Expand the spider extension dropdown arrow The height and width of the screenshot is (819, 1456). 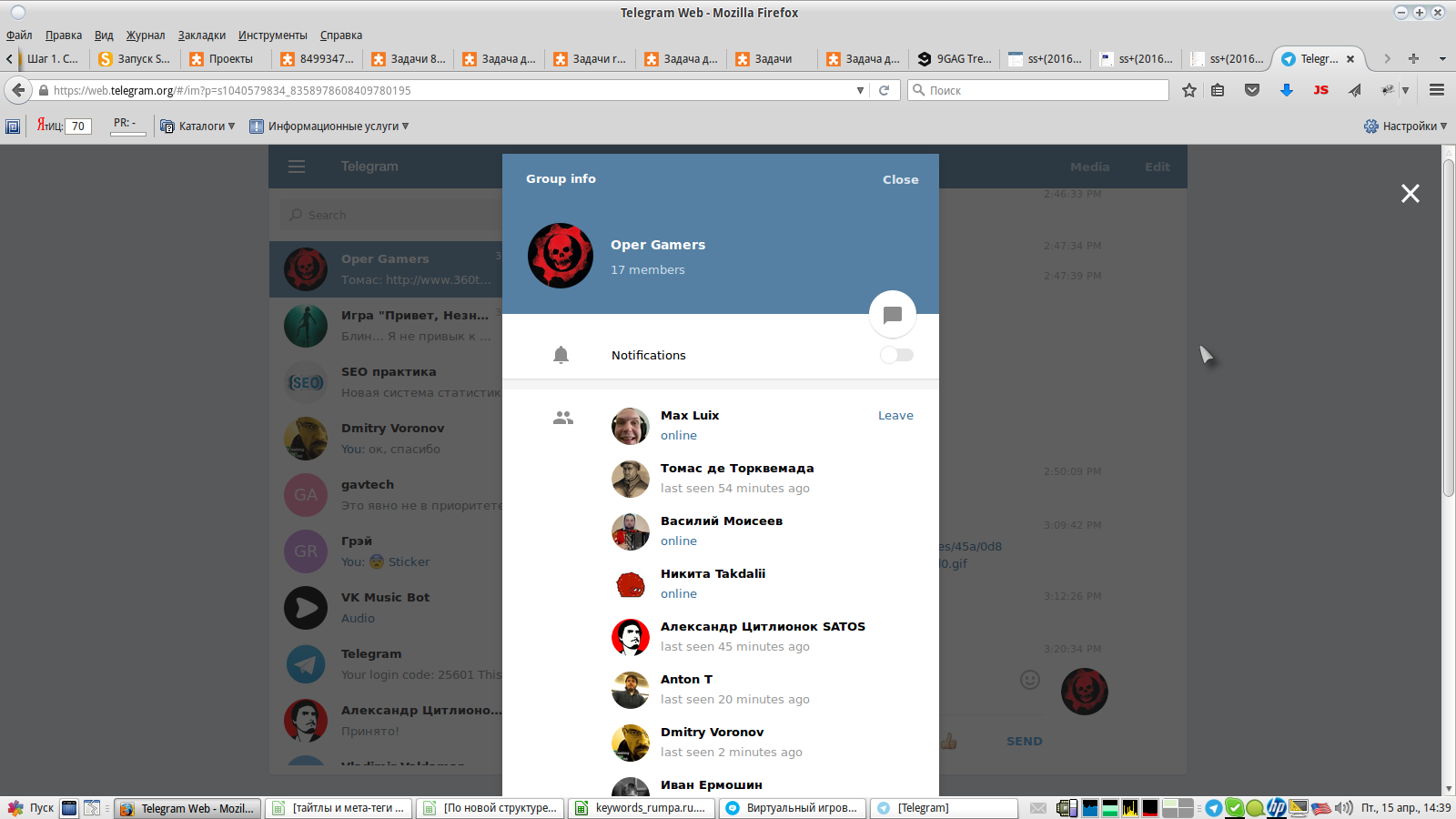point(1406,90)
